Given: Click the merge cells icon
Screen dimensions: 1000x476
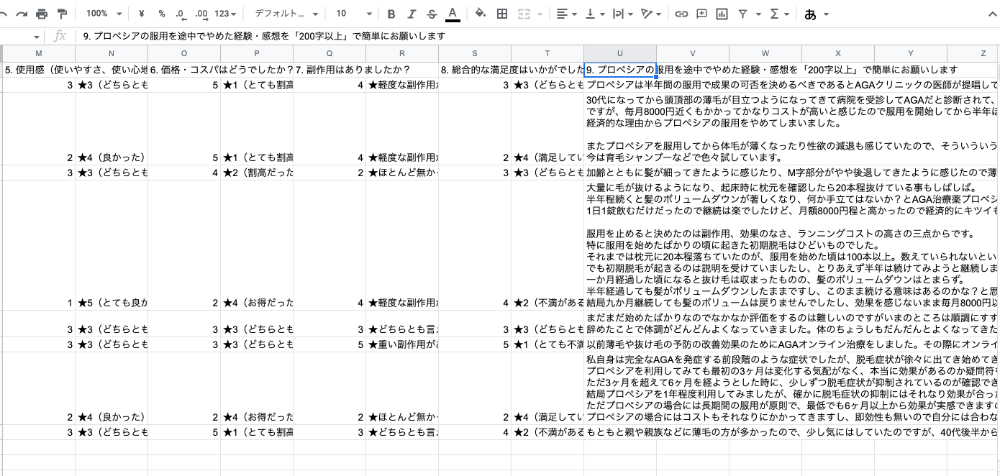Looking at the screenshot, I should (x=525, y=13).
